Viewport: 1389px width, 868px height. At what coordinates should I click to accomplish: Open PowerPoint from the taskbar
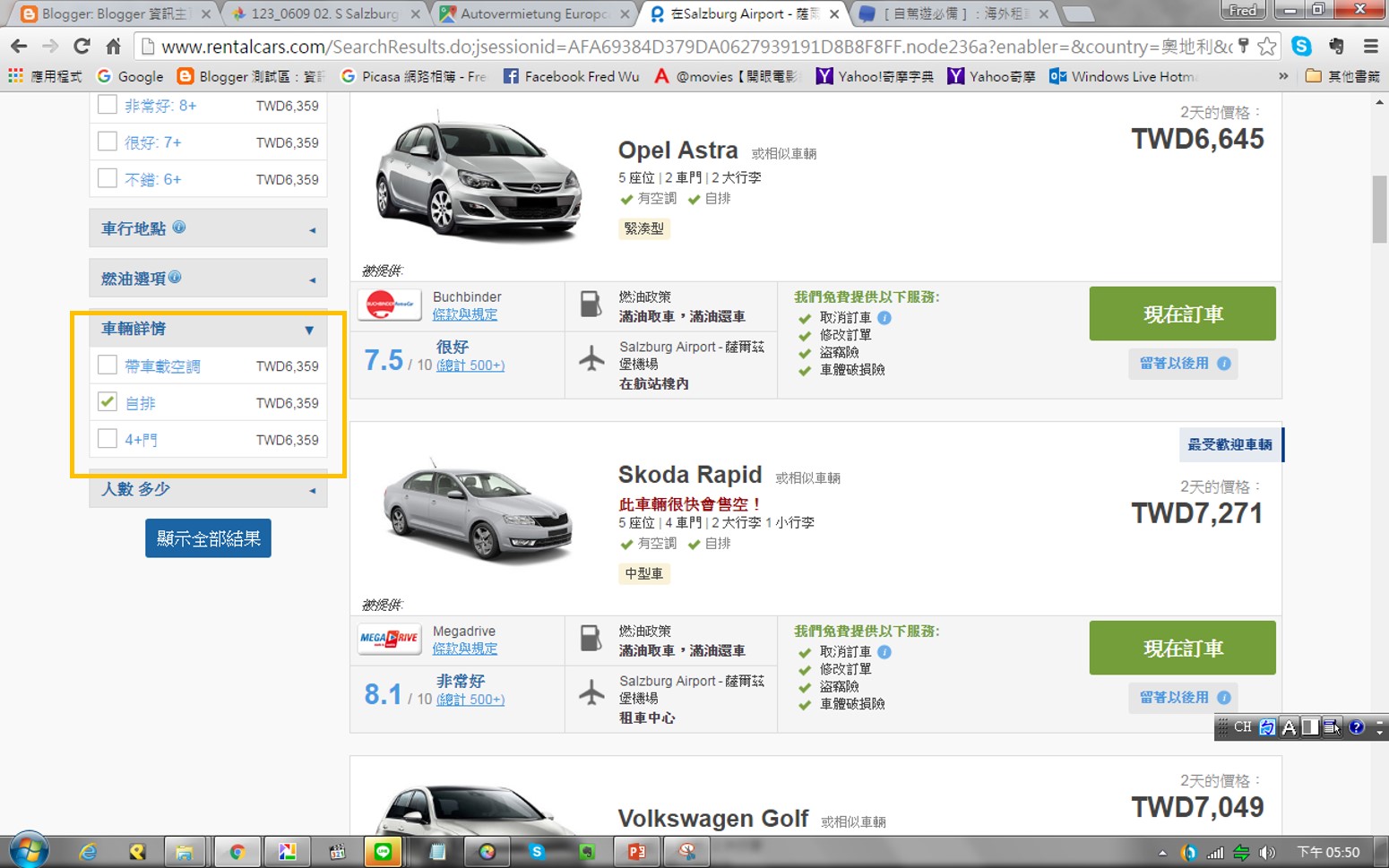[636, 852]
